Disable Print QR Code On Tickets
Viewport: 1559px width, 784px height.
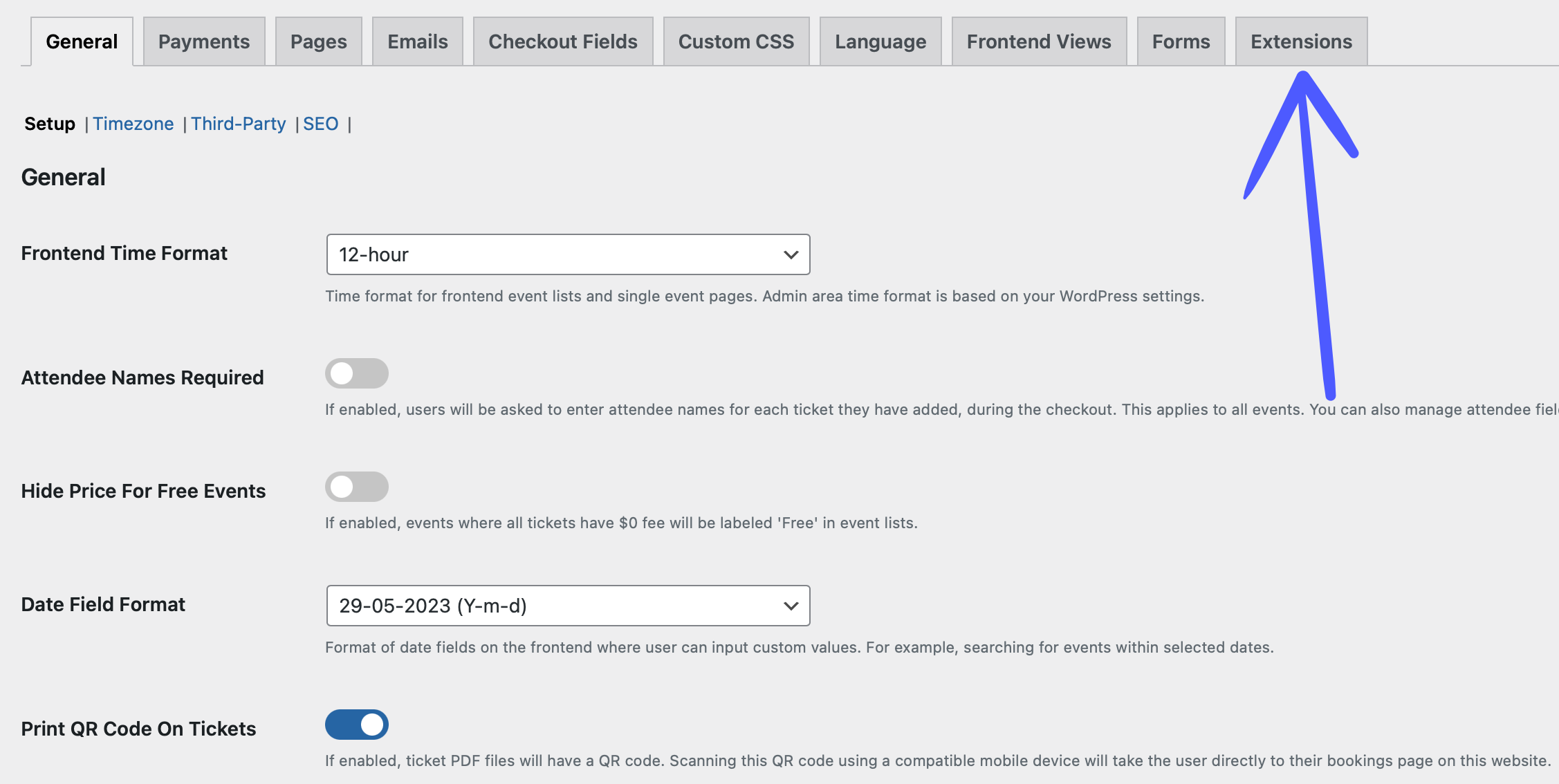pos(357,725)
